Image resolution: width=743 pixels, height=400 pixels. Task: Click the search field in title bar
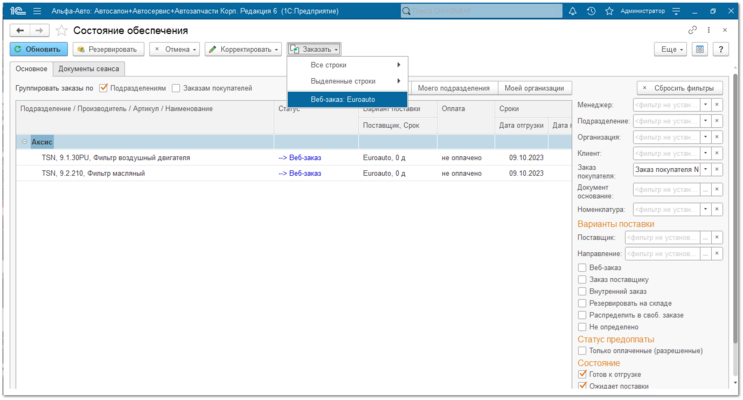[x=481, y=11]
